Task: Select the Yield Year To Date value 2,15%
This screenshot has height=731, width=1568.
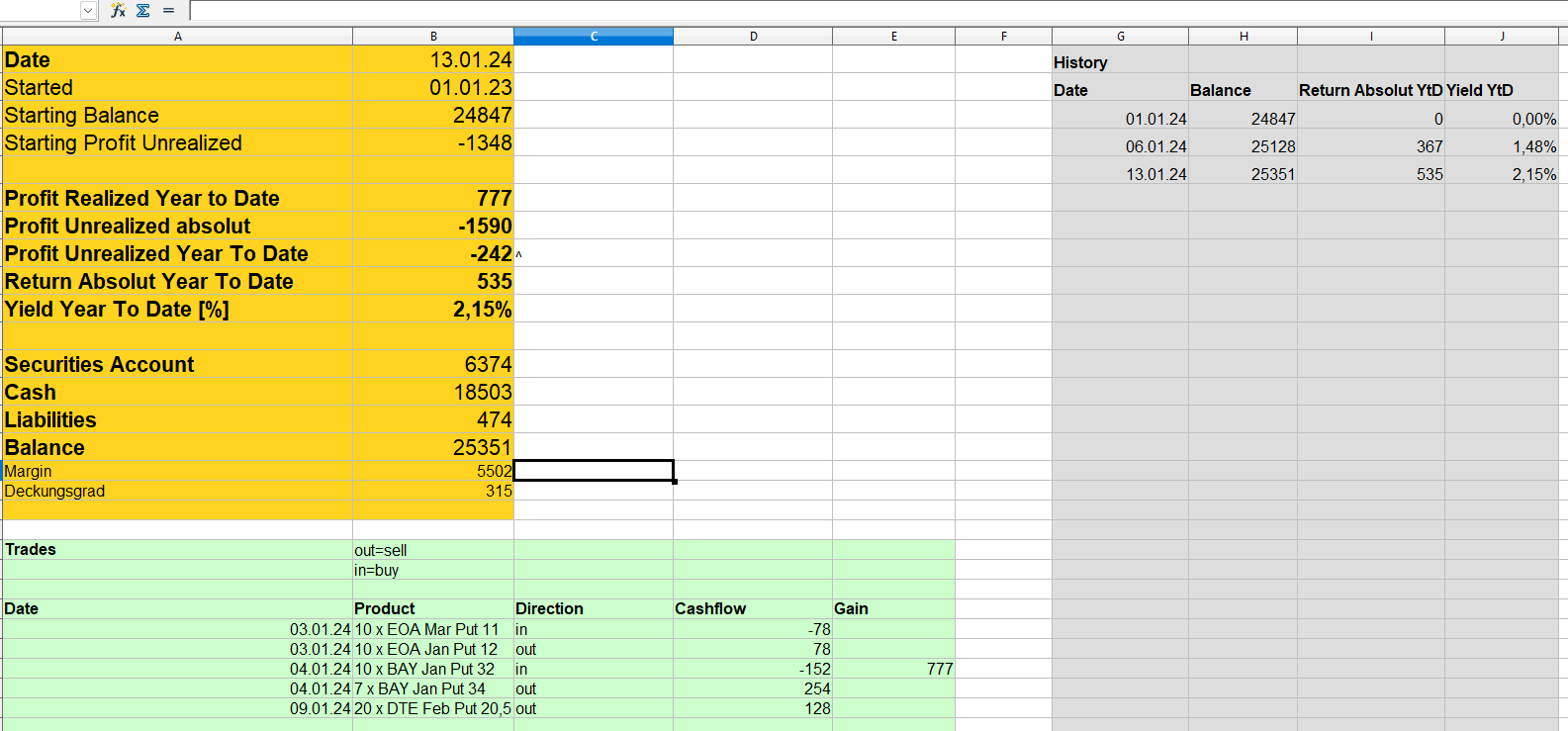Action: point(433,310)
